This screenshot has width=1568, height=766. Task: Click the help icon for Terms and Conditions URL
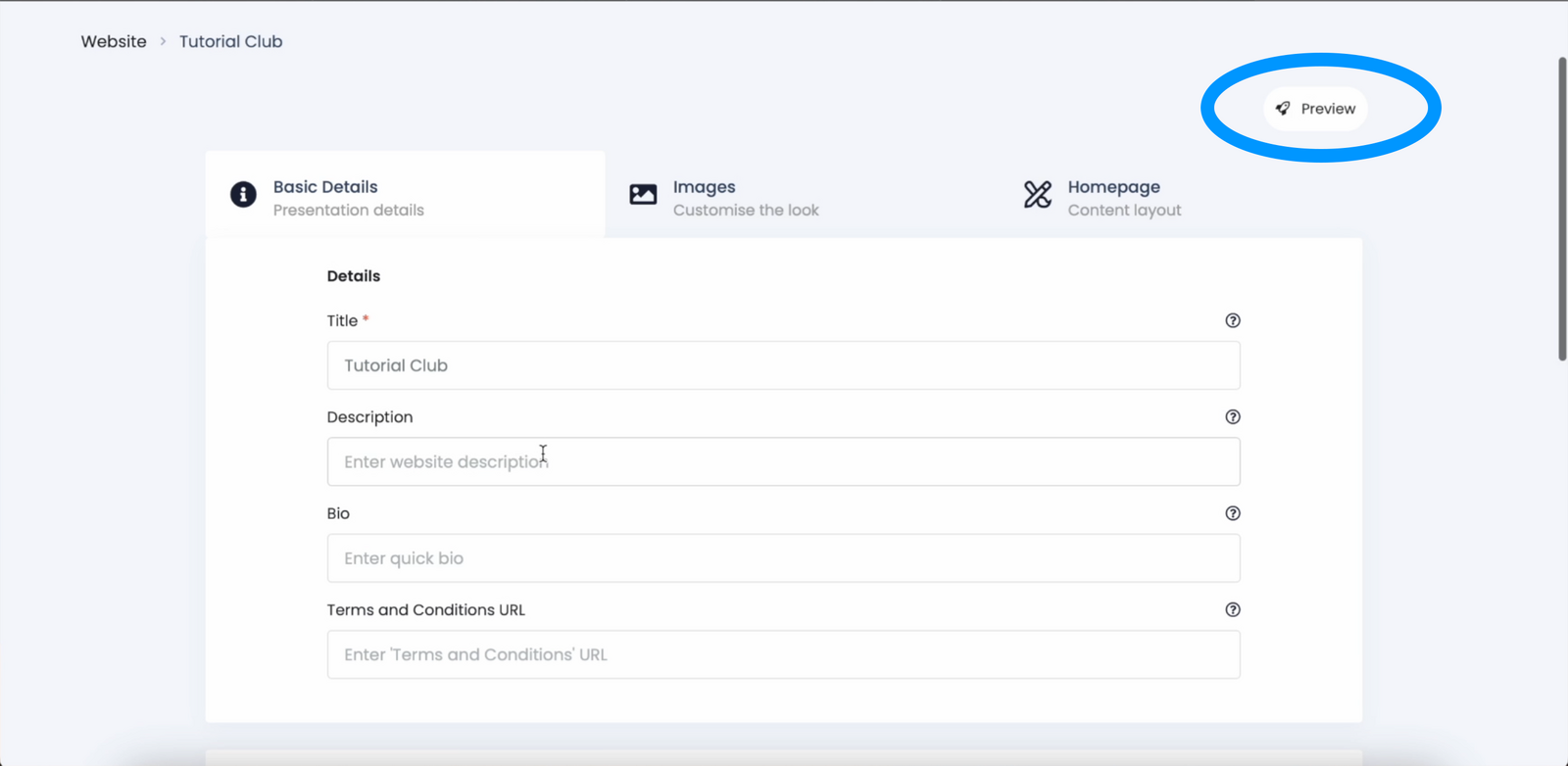pos(1233,609)
